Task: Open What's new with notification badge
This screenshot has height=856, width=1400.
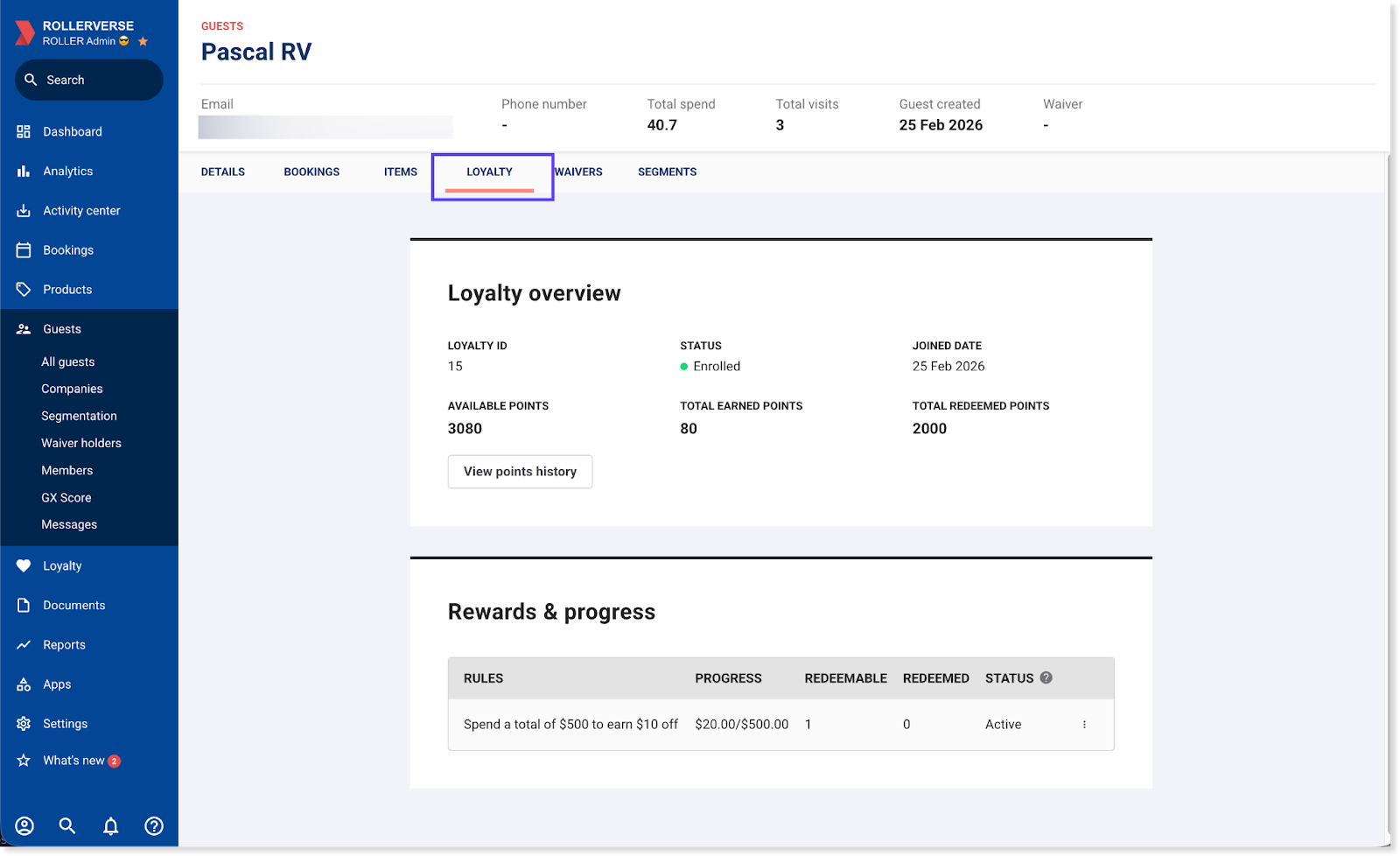Action: 74,761
